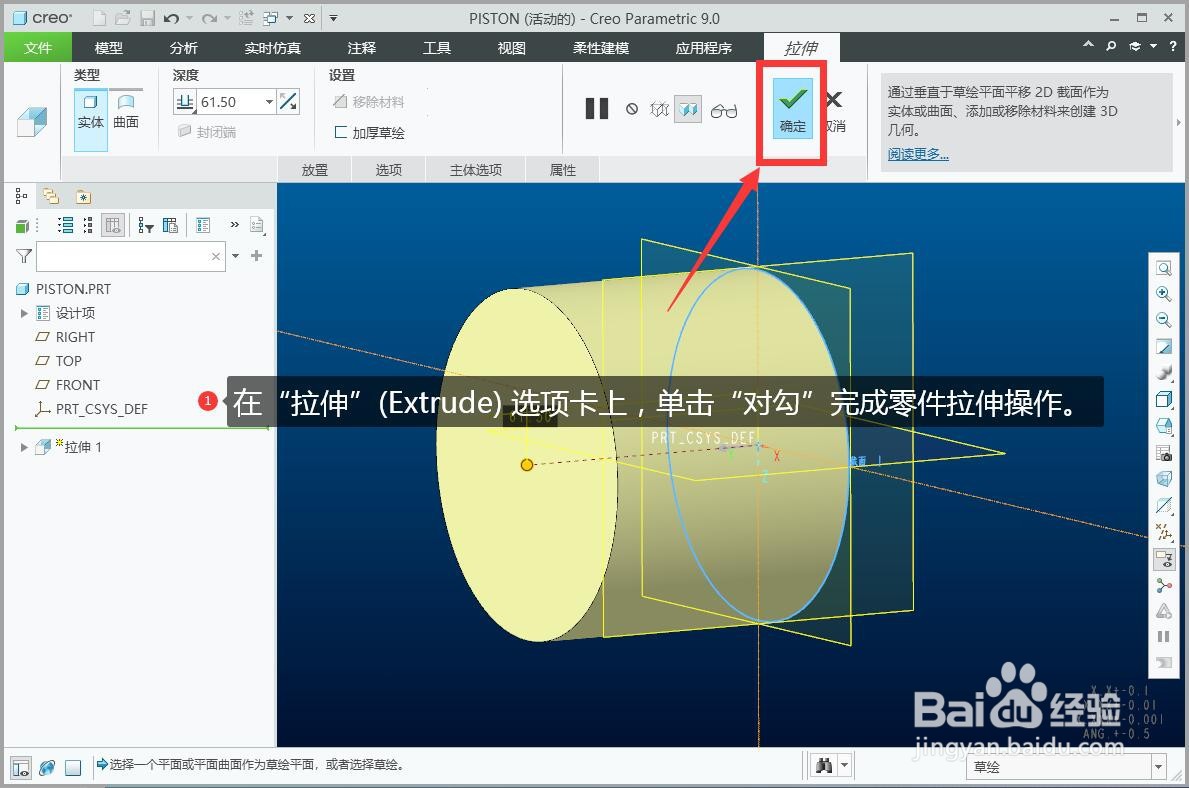
Task: Open the Placement (放置) tab
Action: [x=315, y=170]
